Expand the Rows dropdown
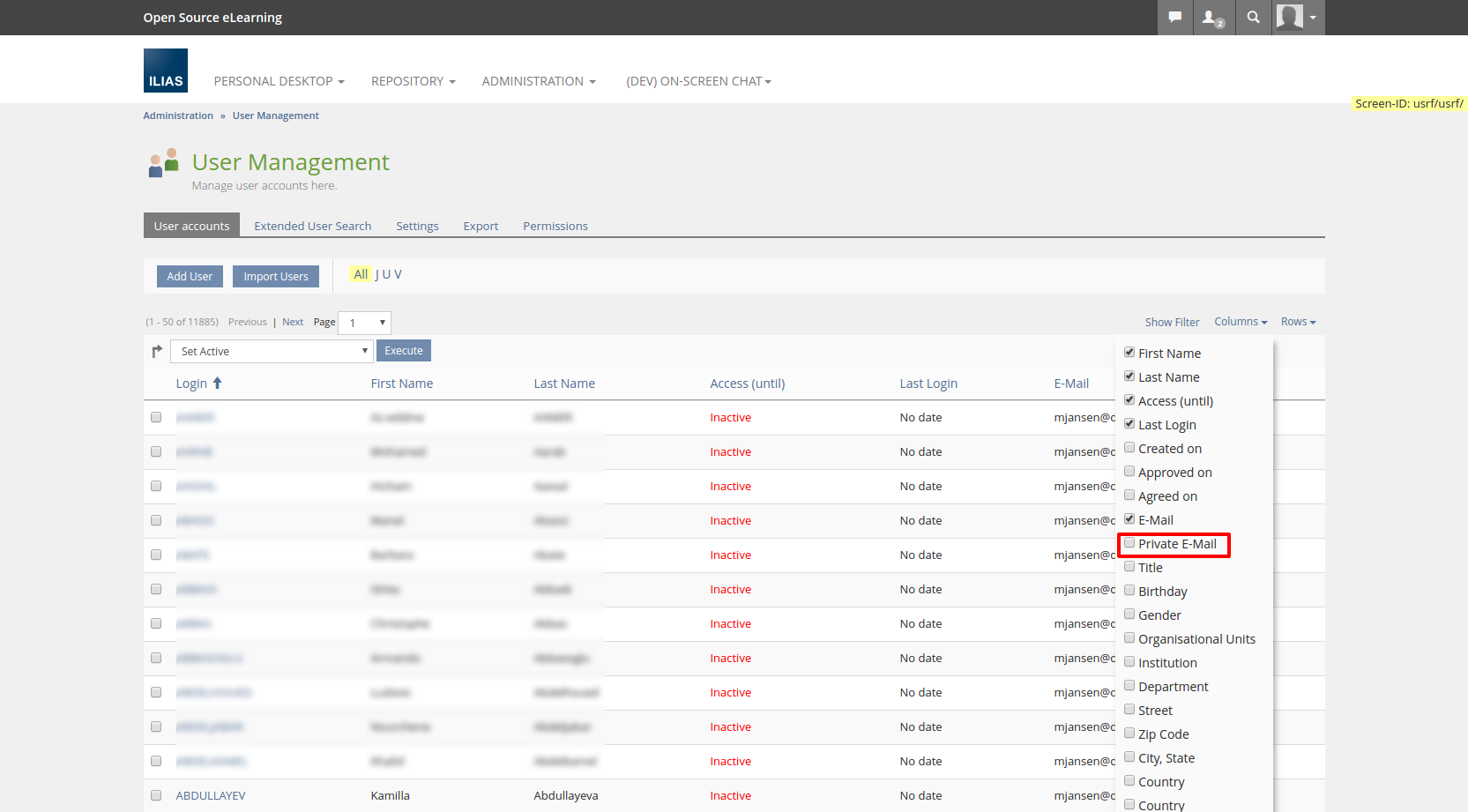 point(1298,322)
